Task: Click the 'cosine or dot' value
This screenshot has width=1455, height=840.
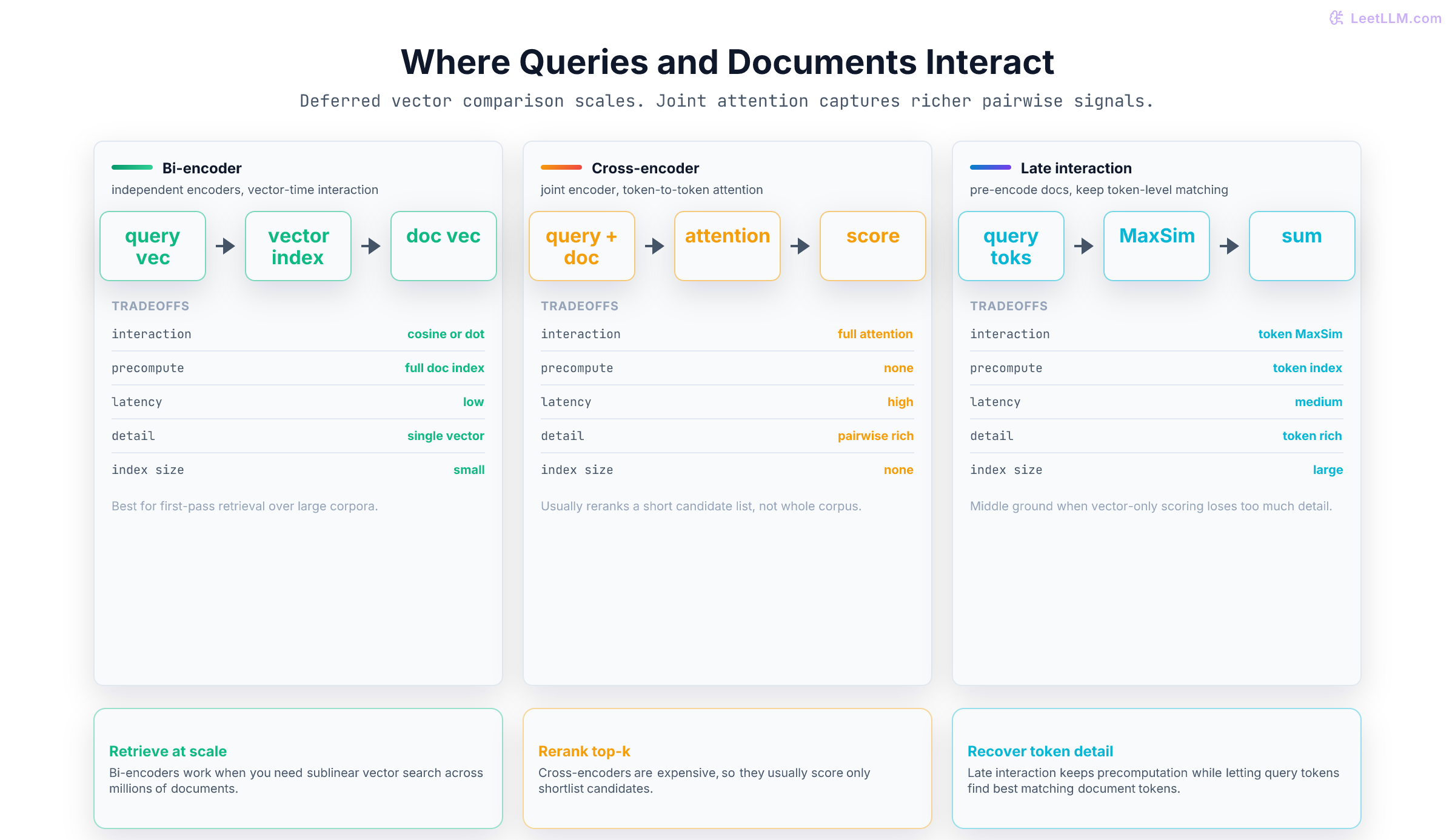Action: pos(446,334)
